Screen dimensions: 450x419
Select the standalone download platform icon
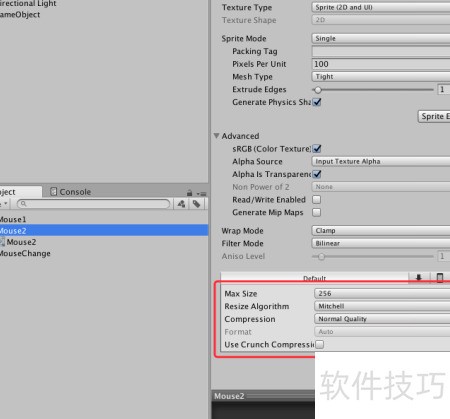coord(419,278)
